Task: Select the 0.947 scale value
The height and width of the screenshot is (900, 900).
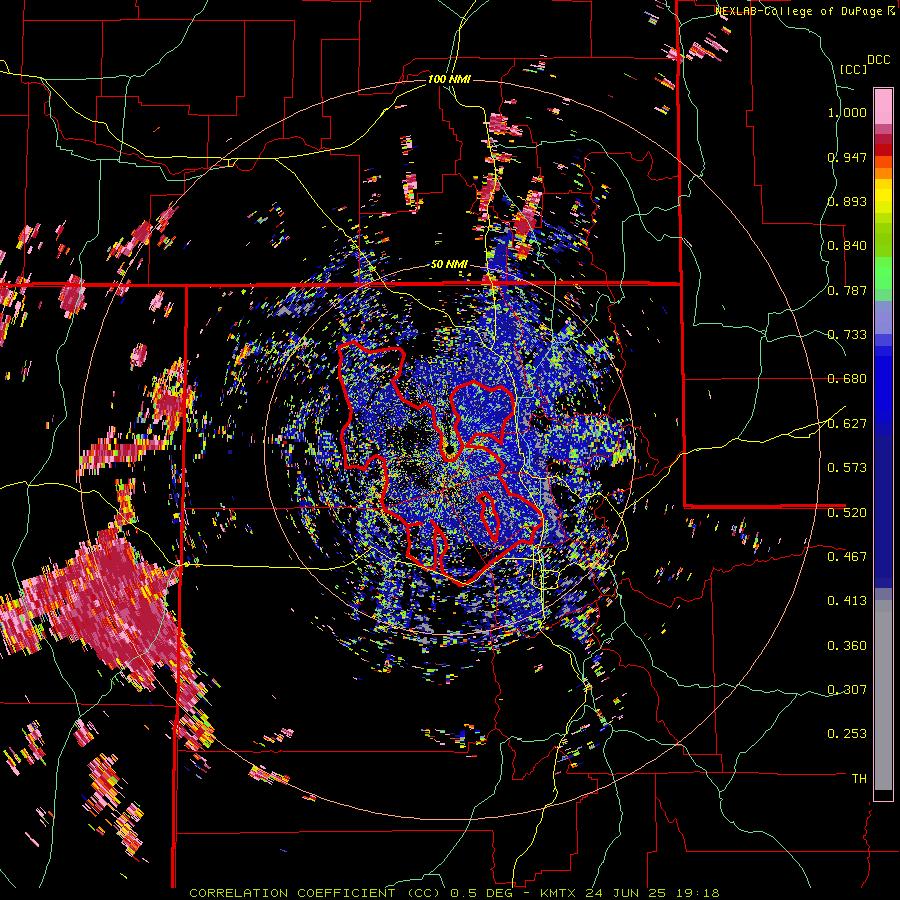Action: [x=847, y=157]
